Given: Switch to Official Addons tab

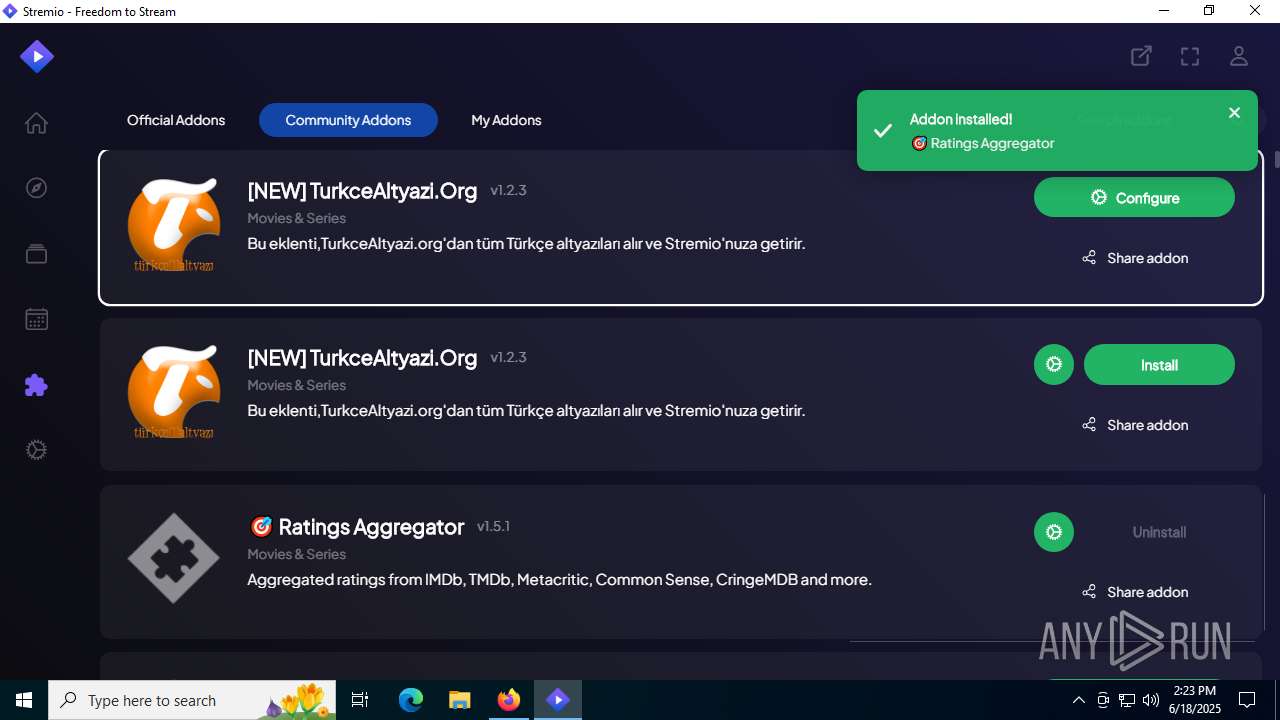Looking at the screenshot, I should 176,120.
